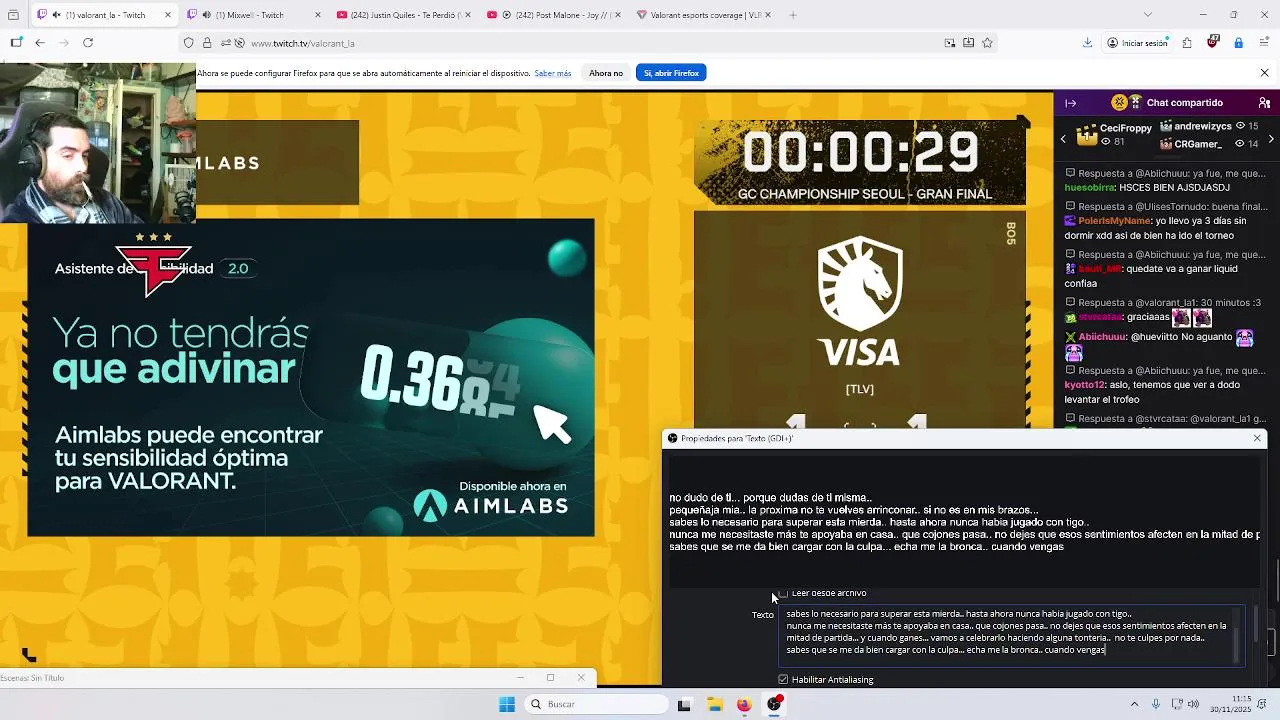Dismiss the Firefox startup notification bar
The height and width of the screenshot is (720, 1280).
pos(1264,73)
